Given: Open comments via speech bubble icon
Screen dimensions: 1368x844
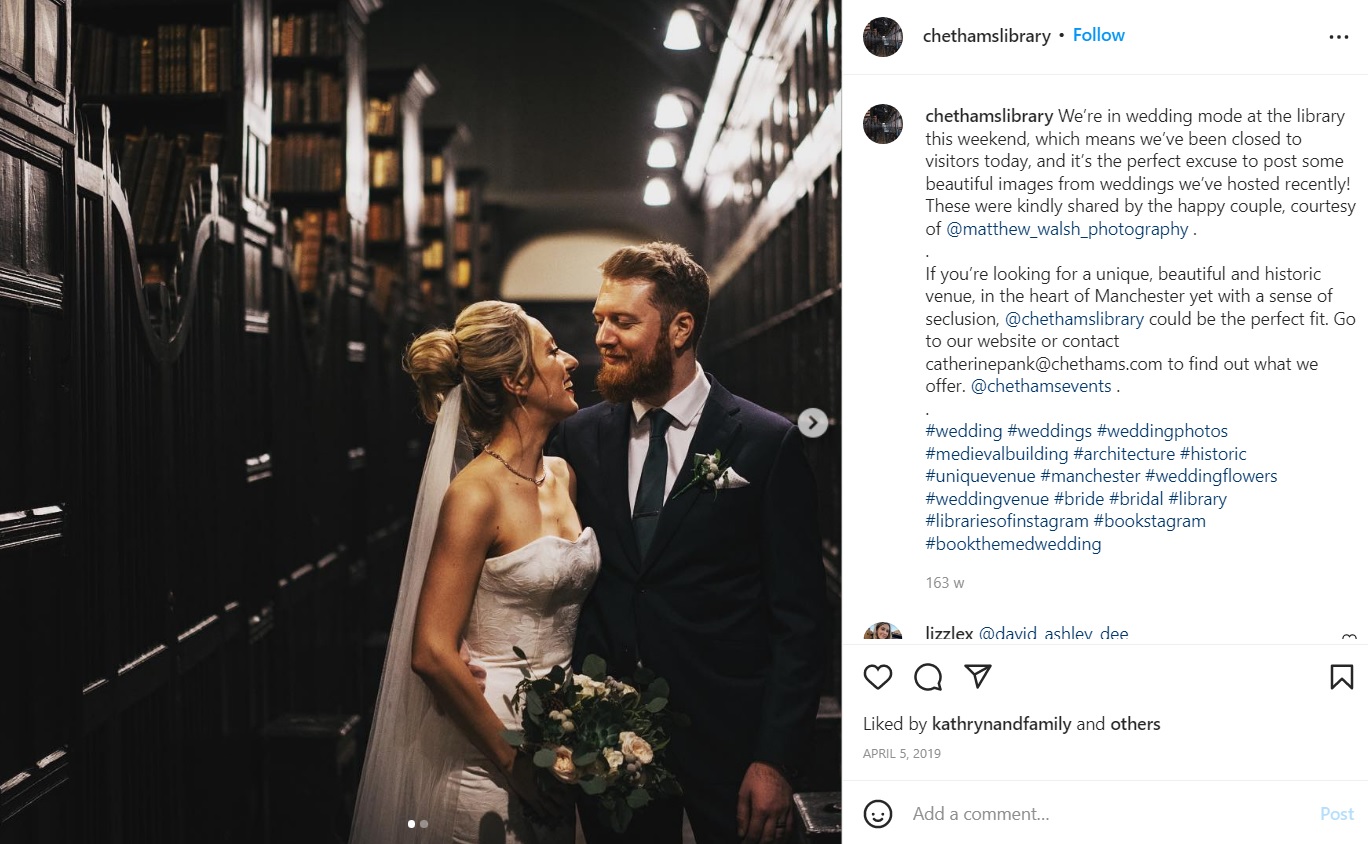Looking at the screenshot, I should coord(928,677).
